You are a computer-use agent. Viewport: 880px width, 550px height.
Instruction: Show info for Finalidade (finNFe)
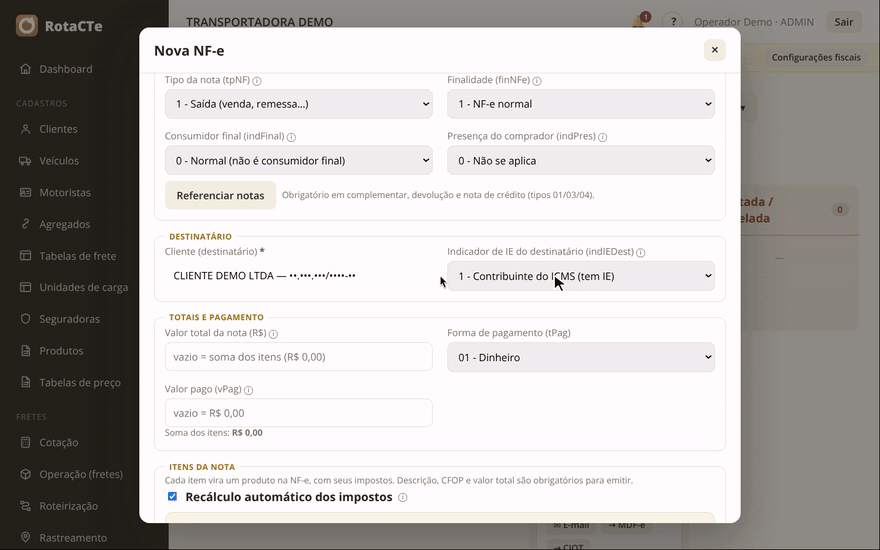pos(537,81)
